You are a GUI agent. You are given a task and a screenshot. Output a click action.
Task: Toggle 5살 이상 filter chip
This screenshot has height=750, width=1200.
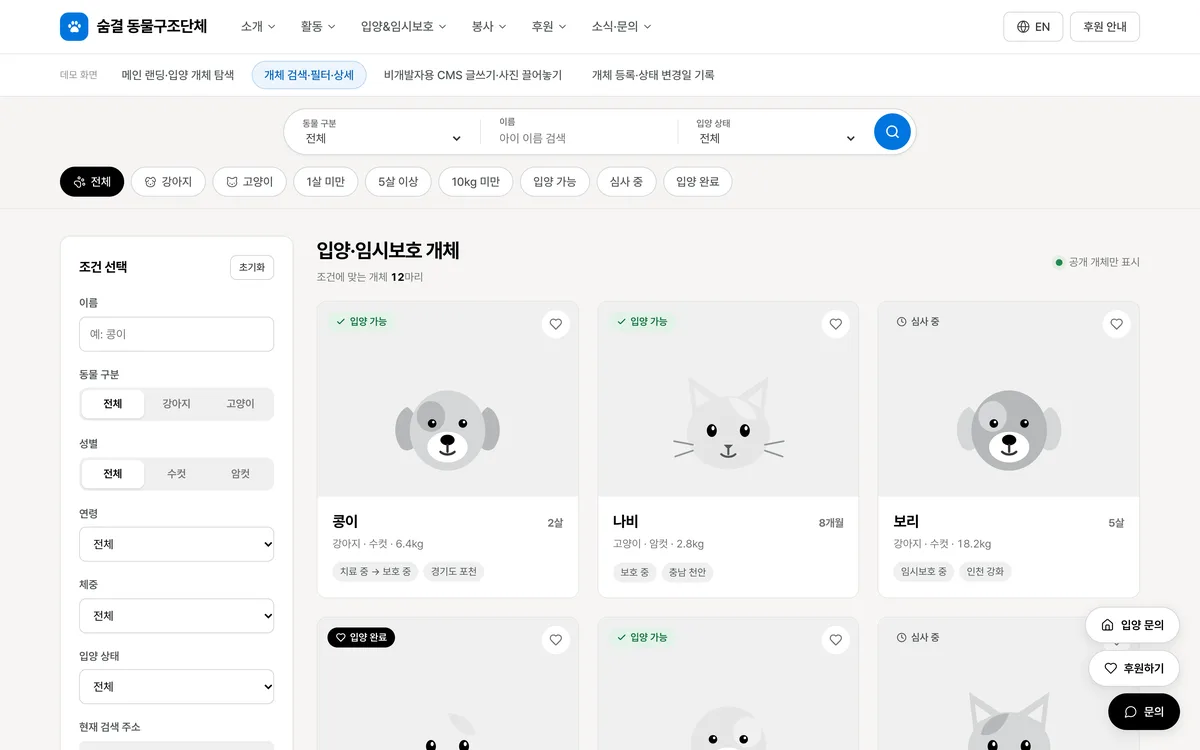click(398, 182)
